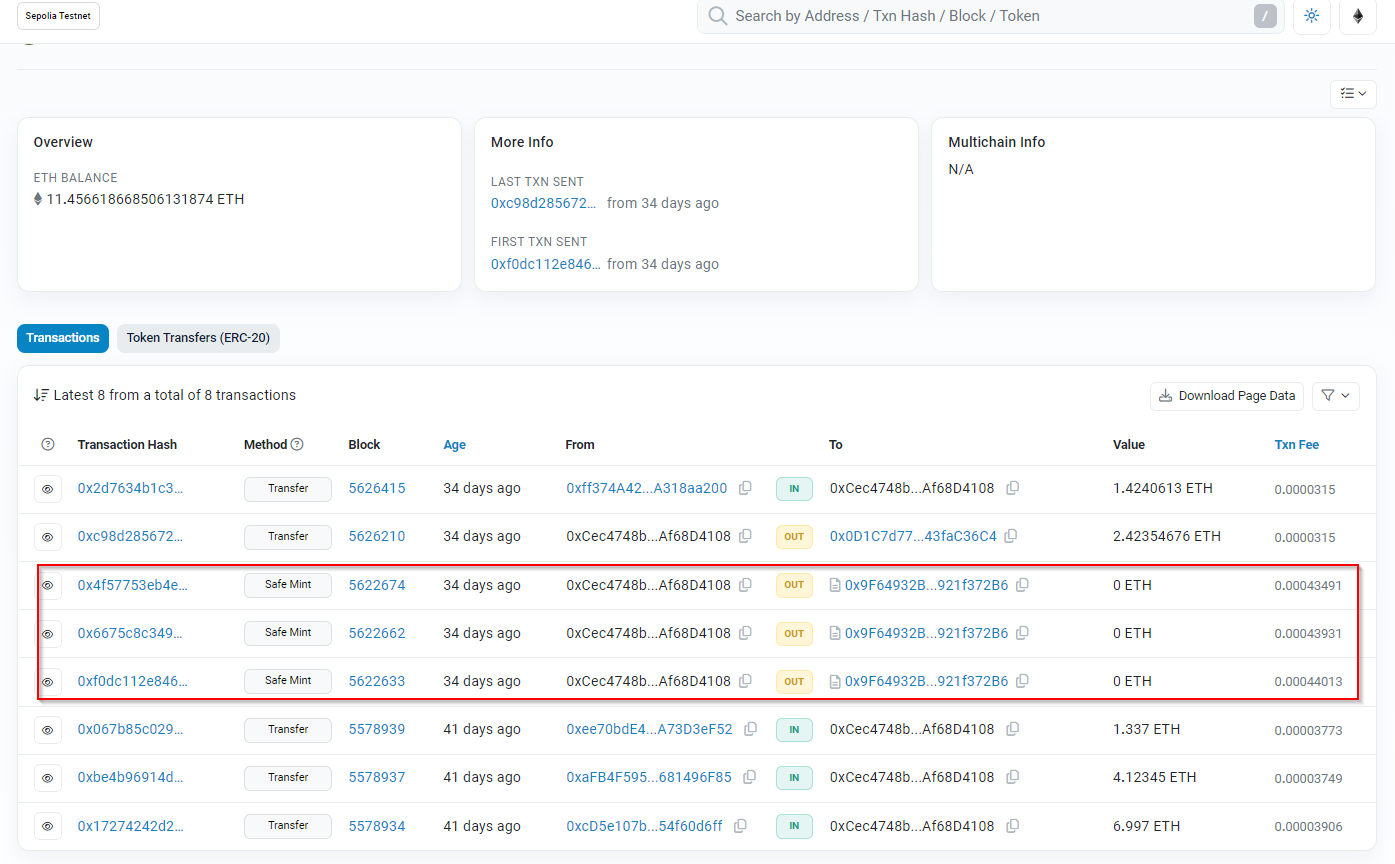This screenshot has width=1395, height=864.
Task: Click the Age column header to switch format
Action: 454,444
